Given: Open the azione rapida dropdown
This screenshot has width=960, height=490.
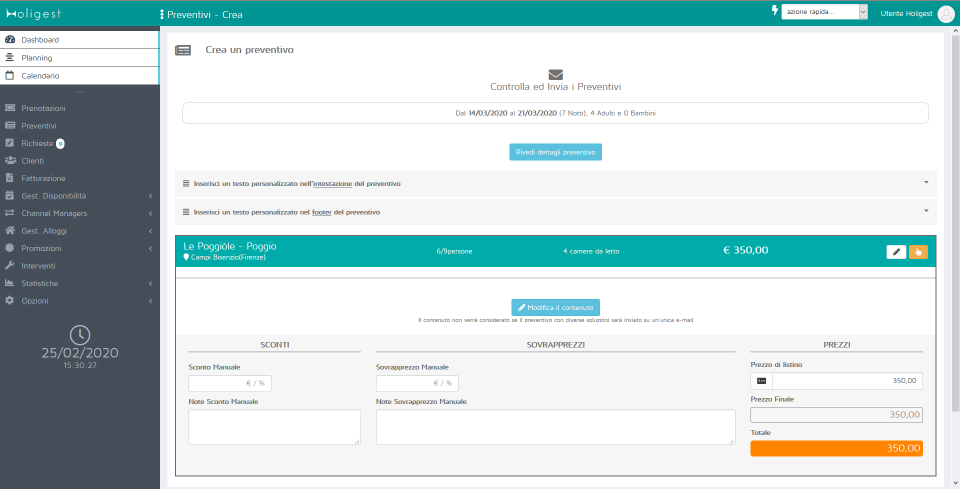Looking at the screenshot, I should point(825,12).
